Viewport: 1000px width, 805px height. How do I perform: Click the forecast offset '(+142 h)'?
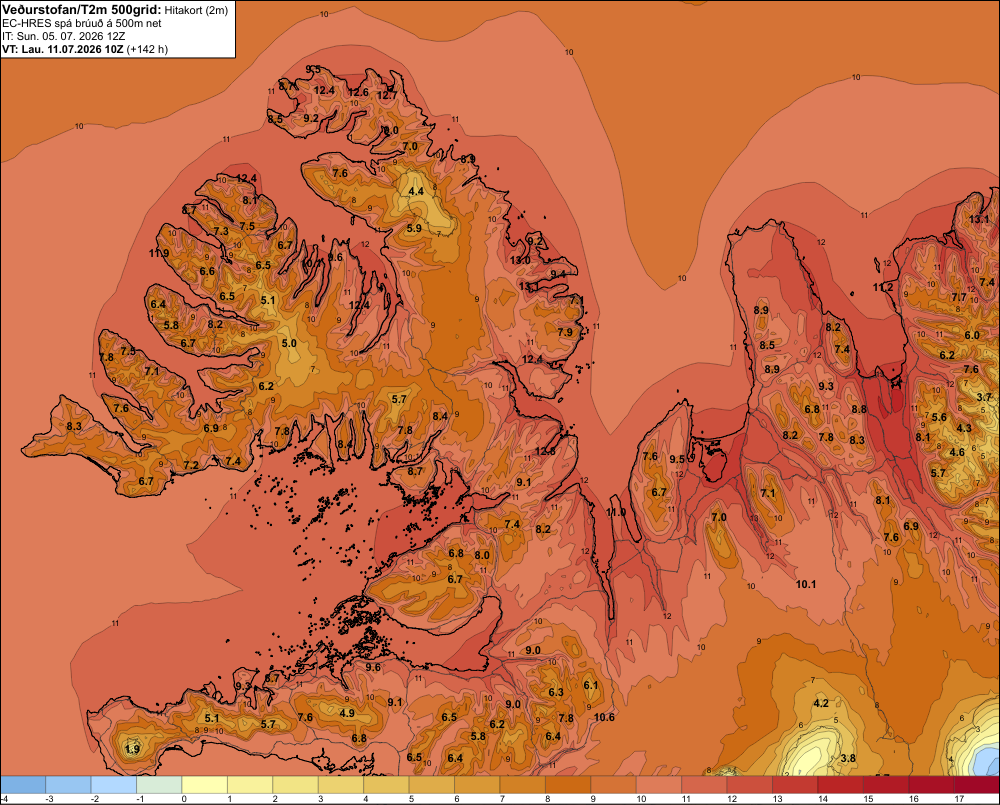click(147, 49)
